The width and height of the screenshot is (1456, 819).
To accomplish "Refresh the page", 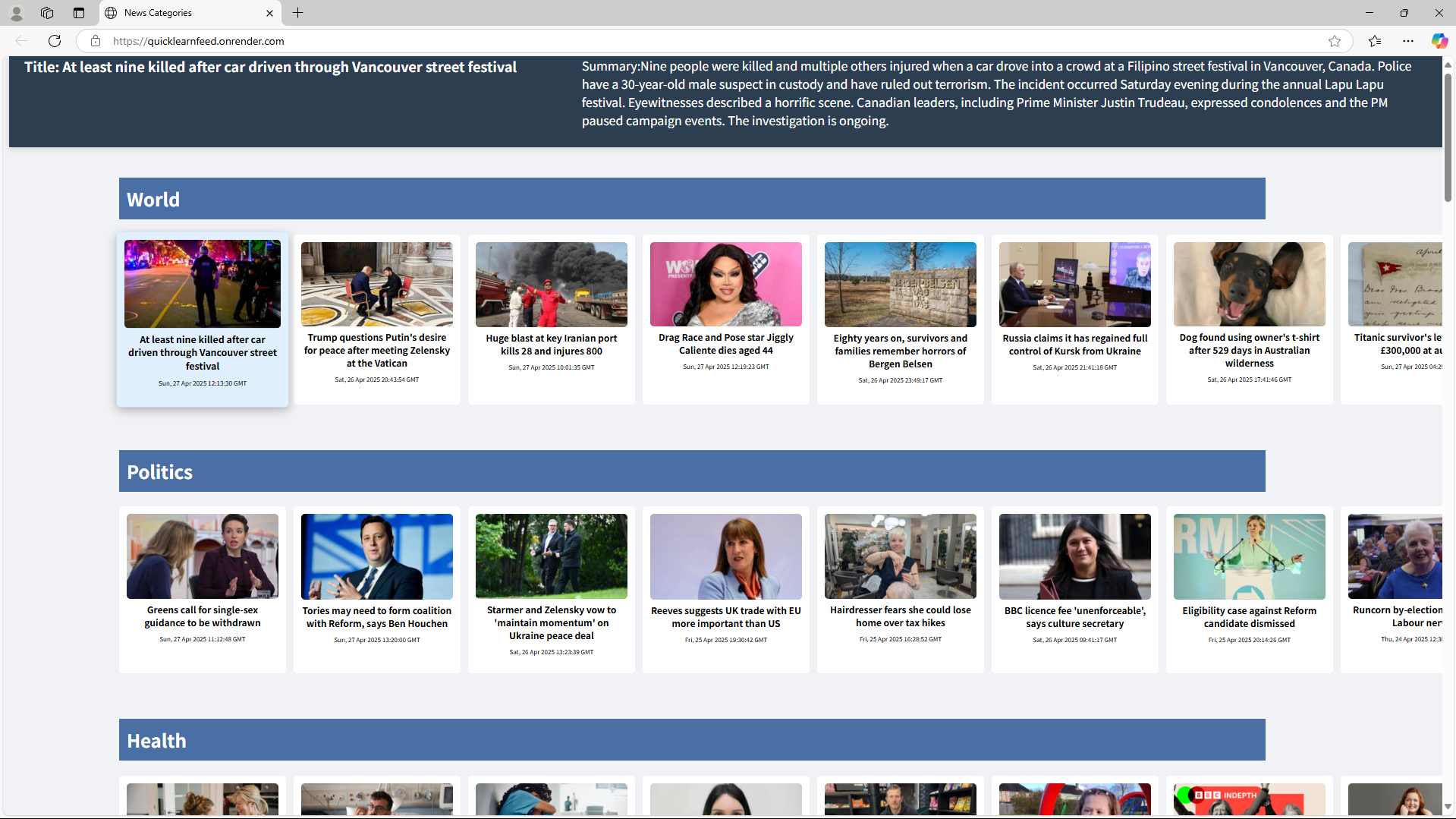I will 55,41.
